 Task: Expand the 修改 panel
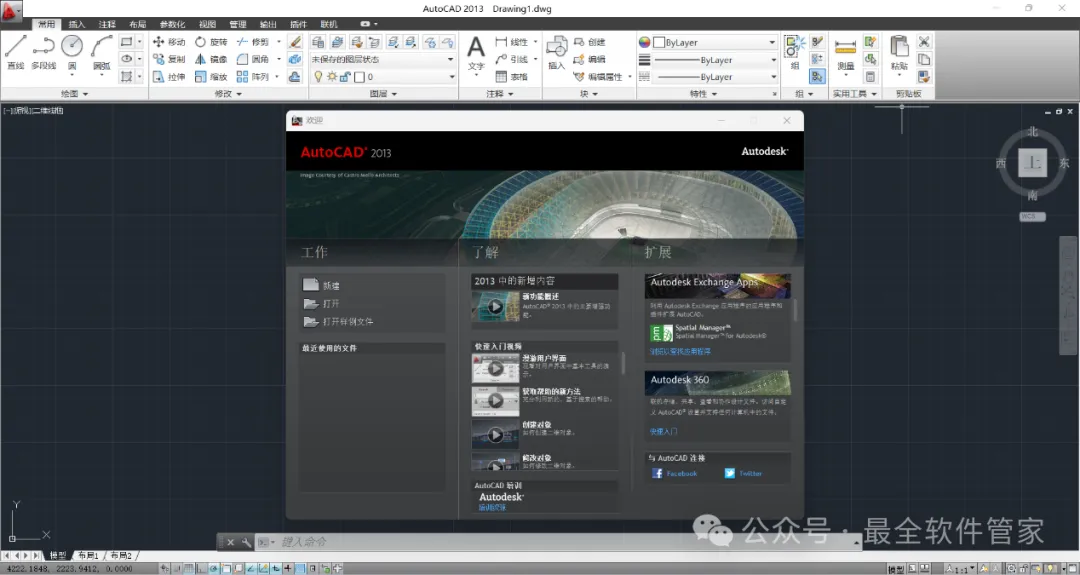227,94
